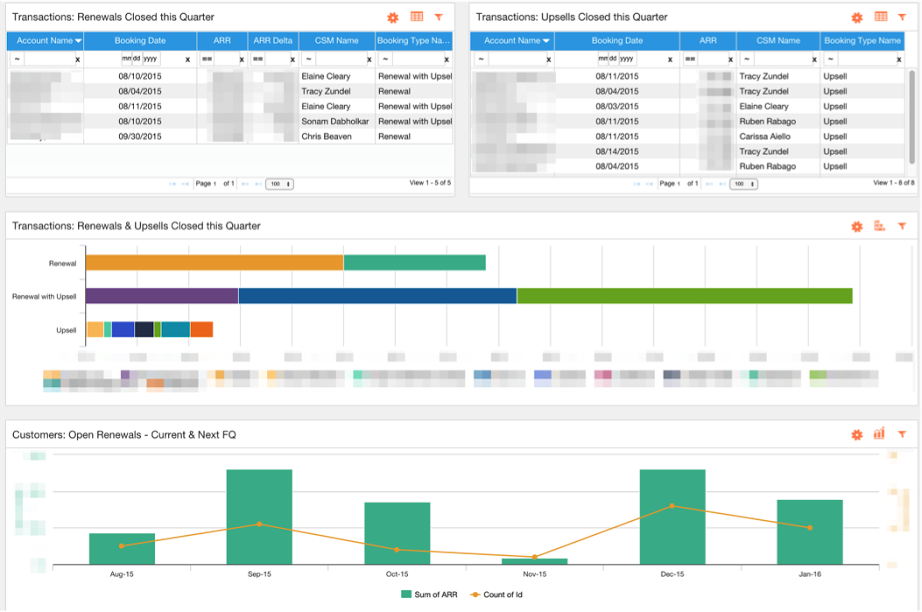Click filter funnel in Open Renewals panel
Viewport: 922px width, 612px height.
[902, 435]
